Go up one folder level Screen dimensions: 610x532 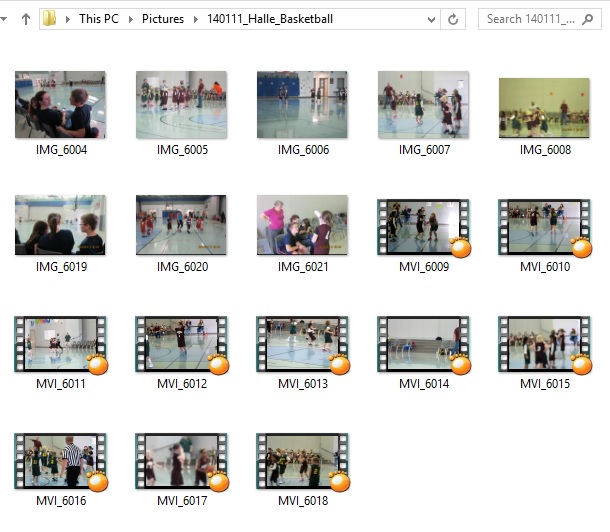tap(26, 19)
